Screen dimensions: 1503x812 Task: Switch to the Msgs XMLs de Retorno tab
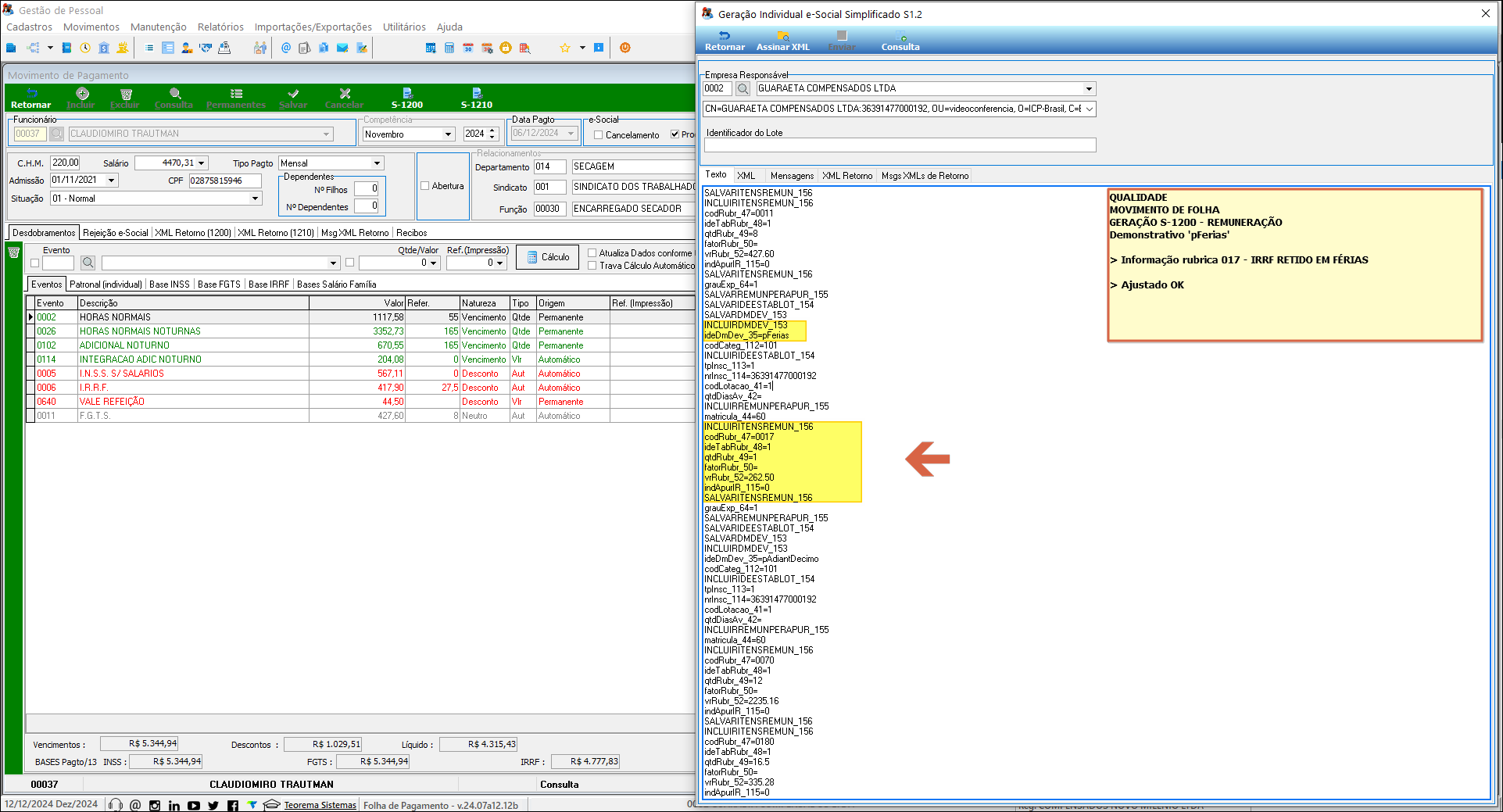coord(925,176)
